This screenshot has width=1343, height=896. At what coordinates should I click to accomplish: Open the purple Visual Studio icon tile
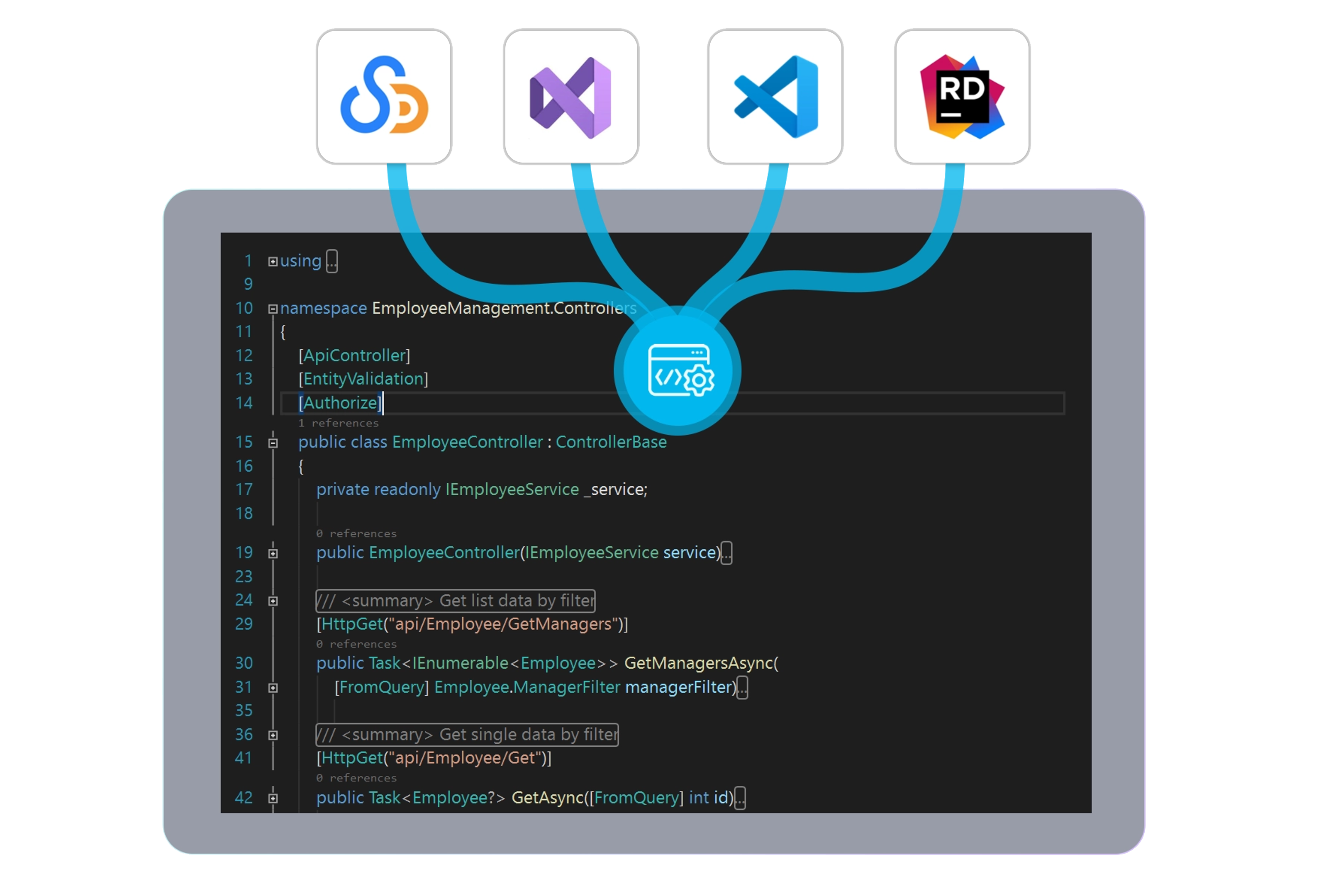click(571, 97)
